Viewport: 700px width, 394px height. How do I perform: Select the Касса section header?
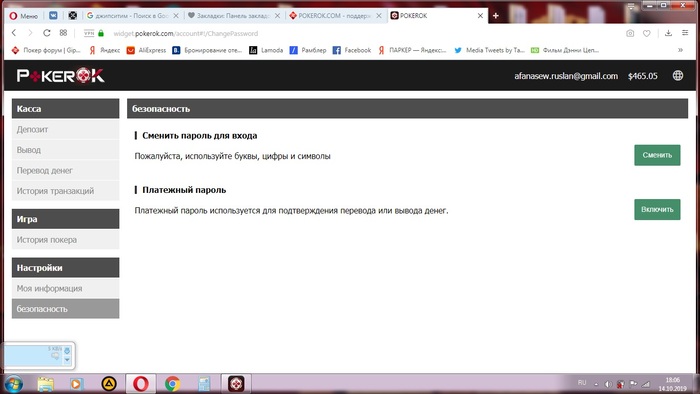(x=65, y=108)
